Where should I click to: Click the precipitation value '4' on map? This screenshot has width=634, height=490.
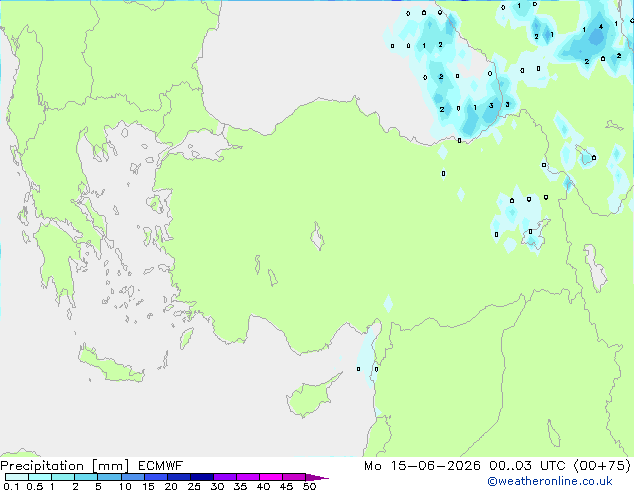(x=601, y=27)
